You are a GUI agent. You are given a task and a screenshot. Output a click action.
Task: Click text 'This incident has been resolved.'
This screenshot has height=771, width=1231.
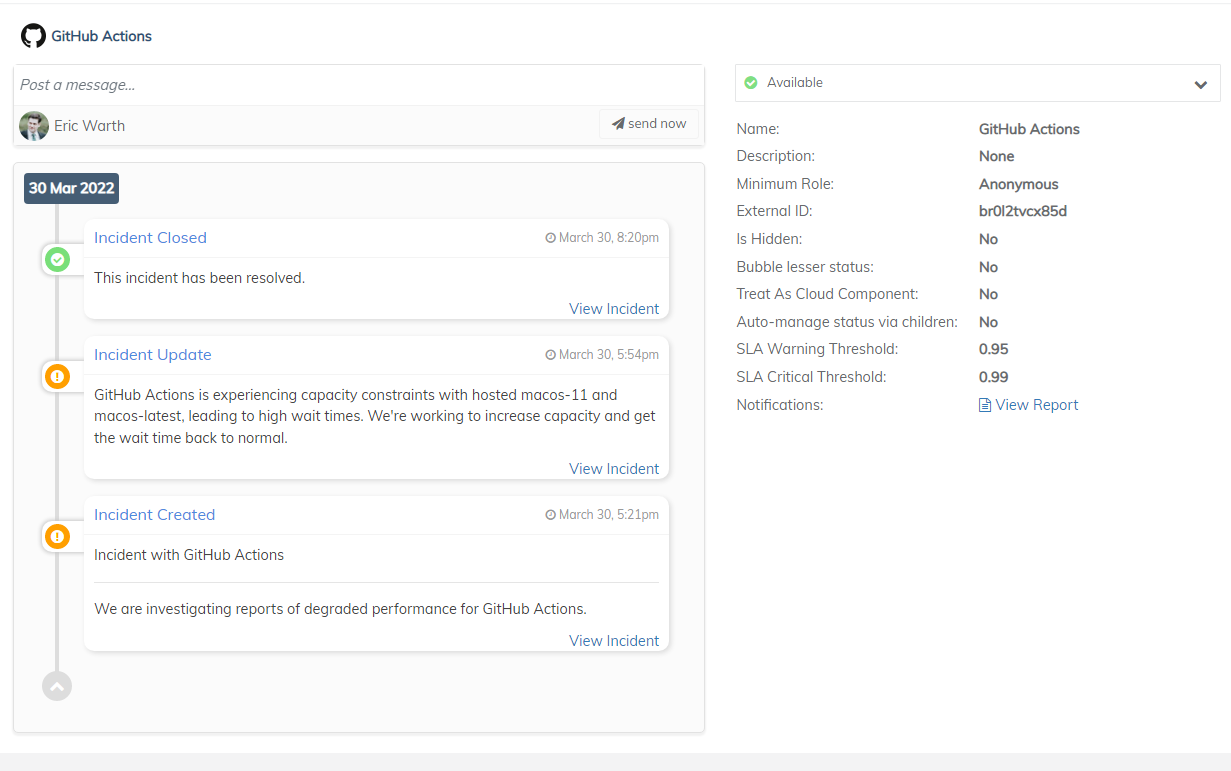pyautogui.click(x=199, y=278)
